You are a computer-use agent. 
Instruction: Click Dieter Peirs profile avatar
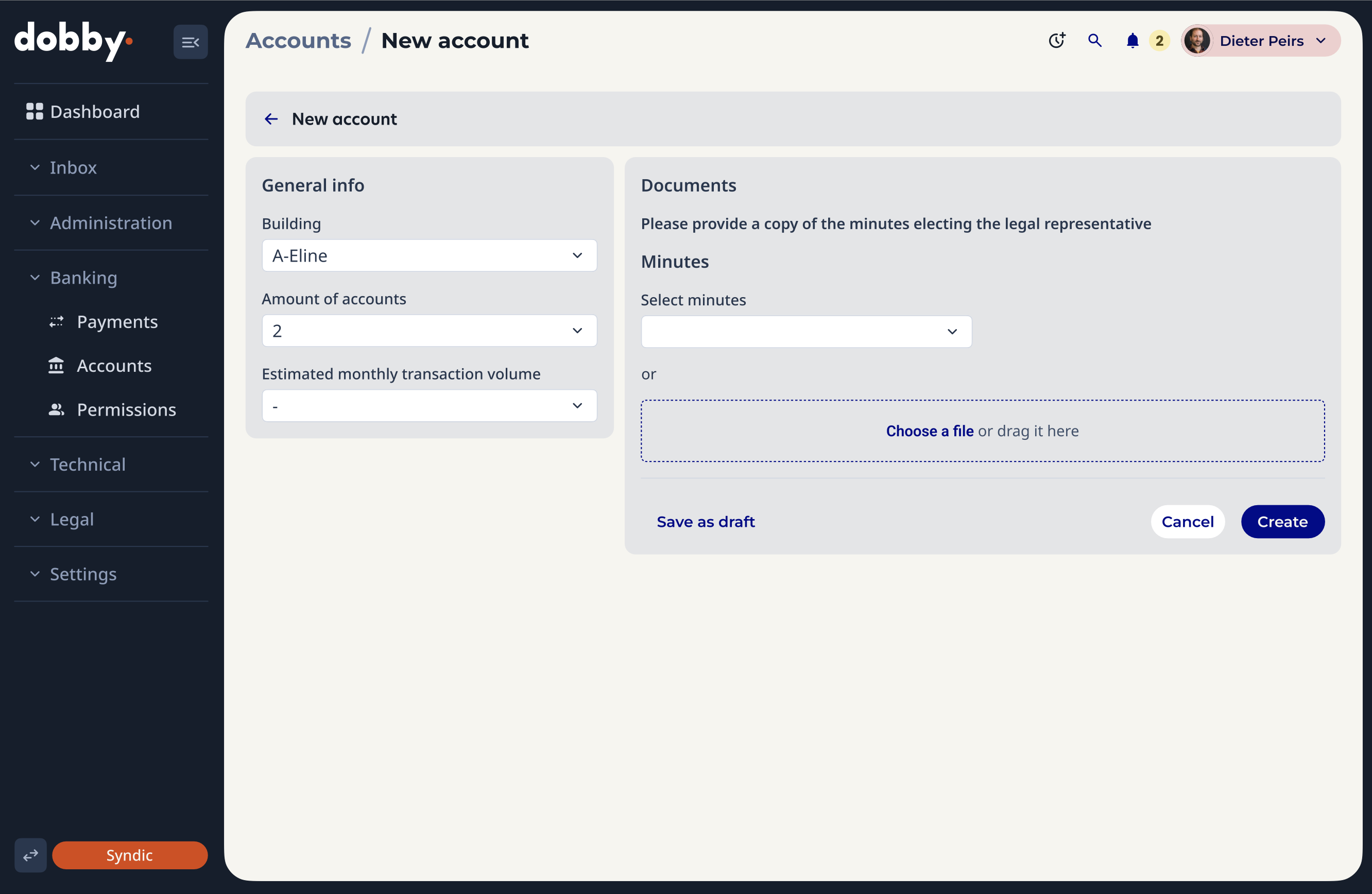click(x=1197, y=40)
